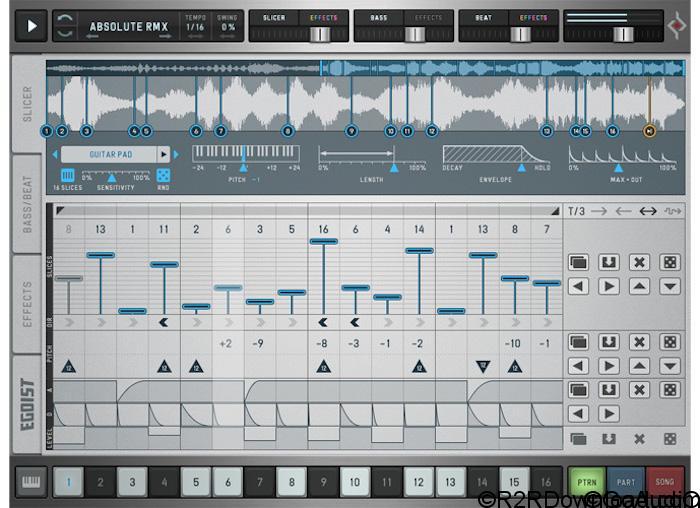Copy the attack/decay envelope lane
This screenshot has width=700, height=508.
point(578,390)
